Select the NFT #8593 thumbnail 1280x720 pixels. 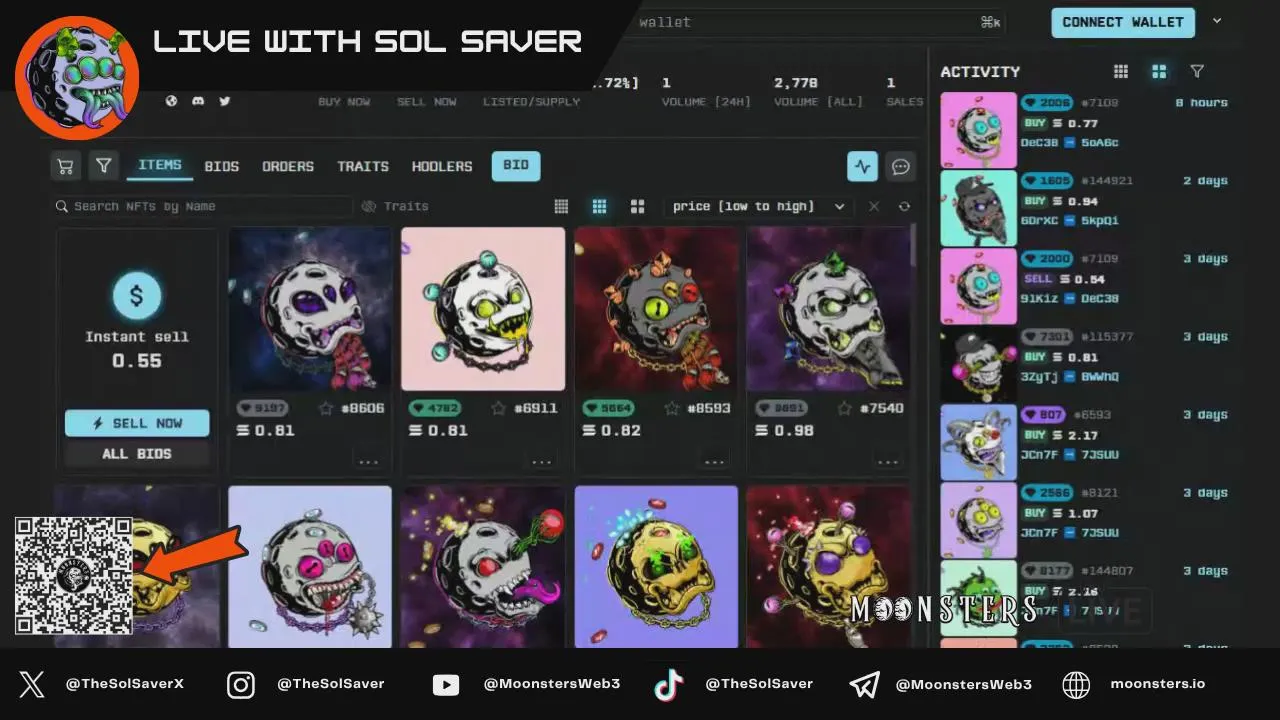click(x=656, y=309)
